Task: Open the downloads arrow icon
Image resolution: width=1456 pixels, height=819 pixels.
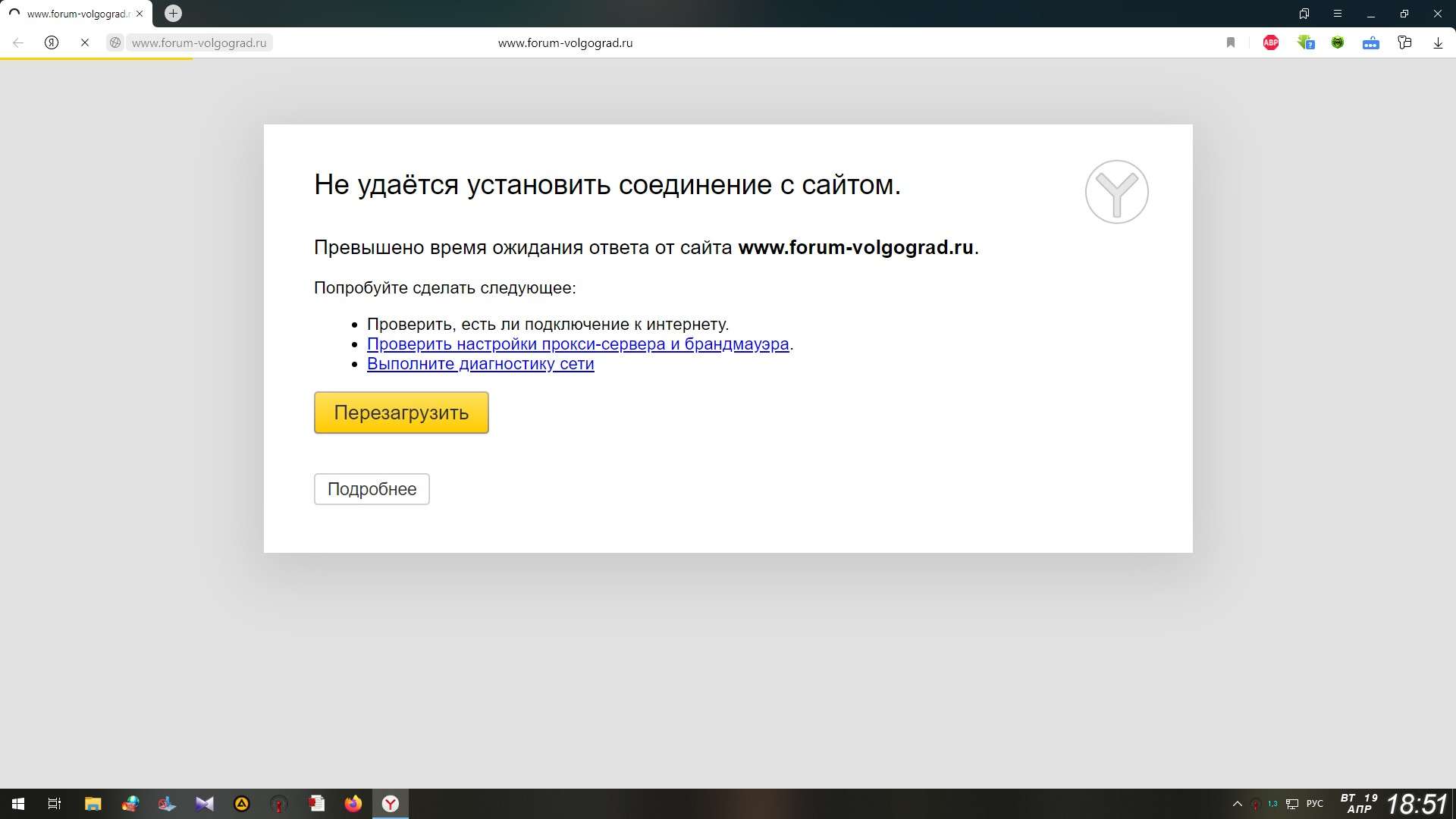Action: point(1438,43)
